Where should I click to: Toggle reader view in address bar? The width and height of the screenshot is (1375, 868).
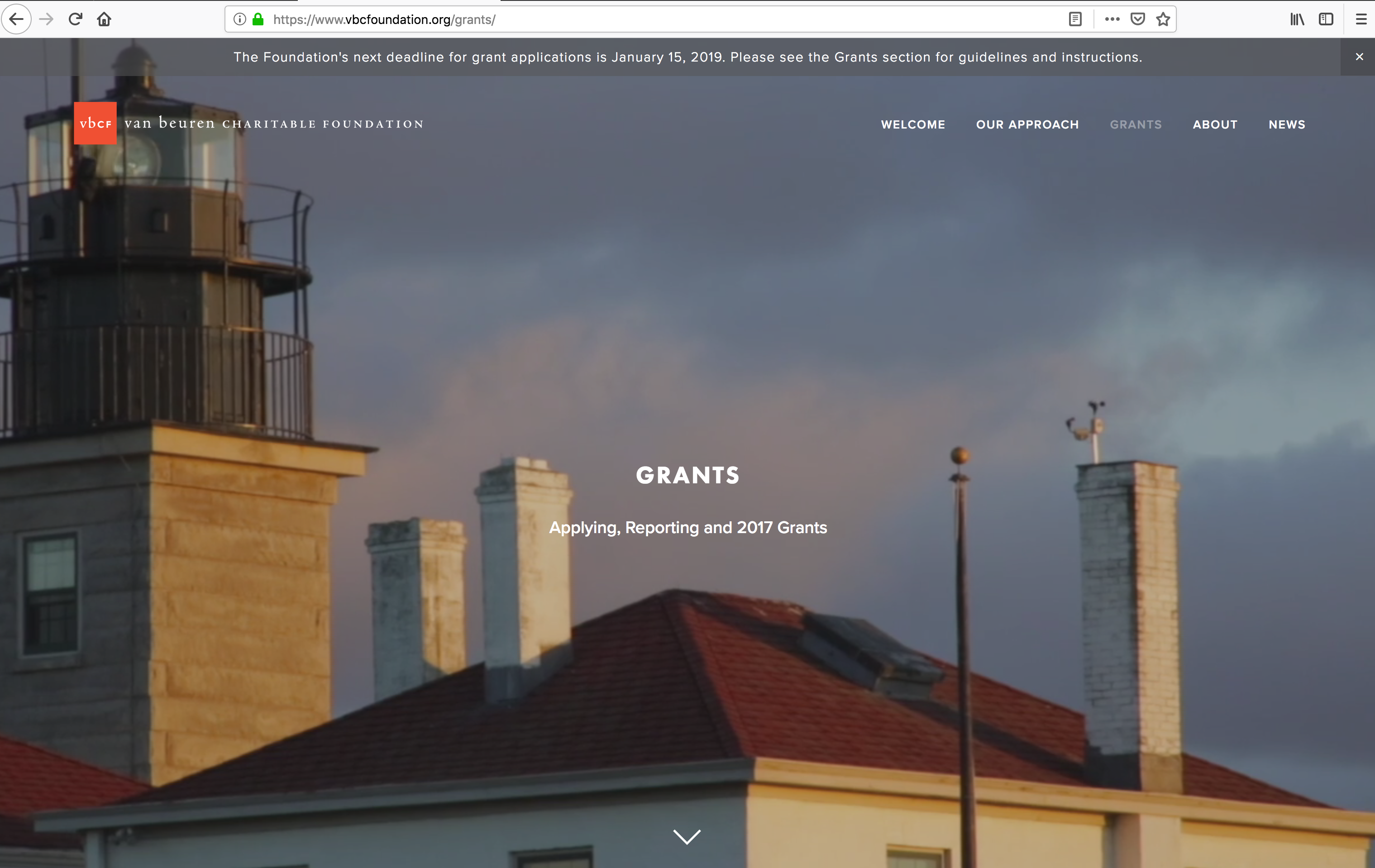click(x=1074, y=19)
